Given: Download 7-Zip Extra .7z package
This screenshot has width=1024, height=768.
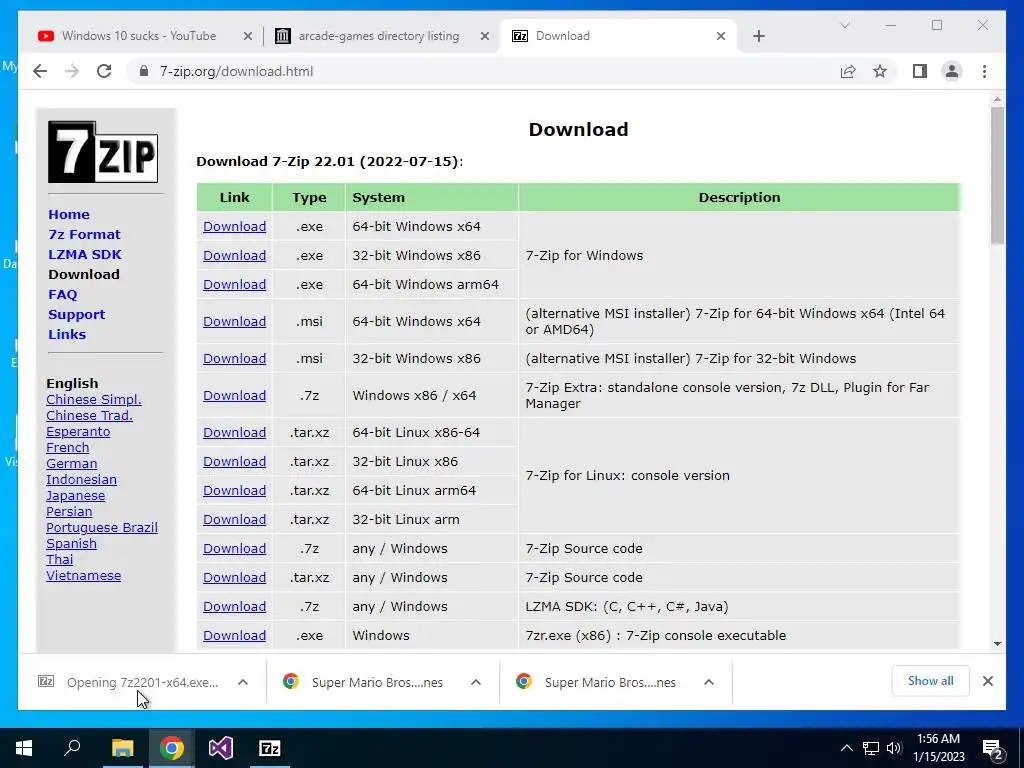Looking at the screenshot, I should [234, 396].
